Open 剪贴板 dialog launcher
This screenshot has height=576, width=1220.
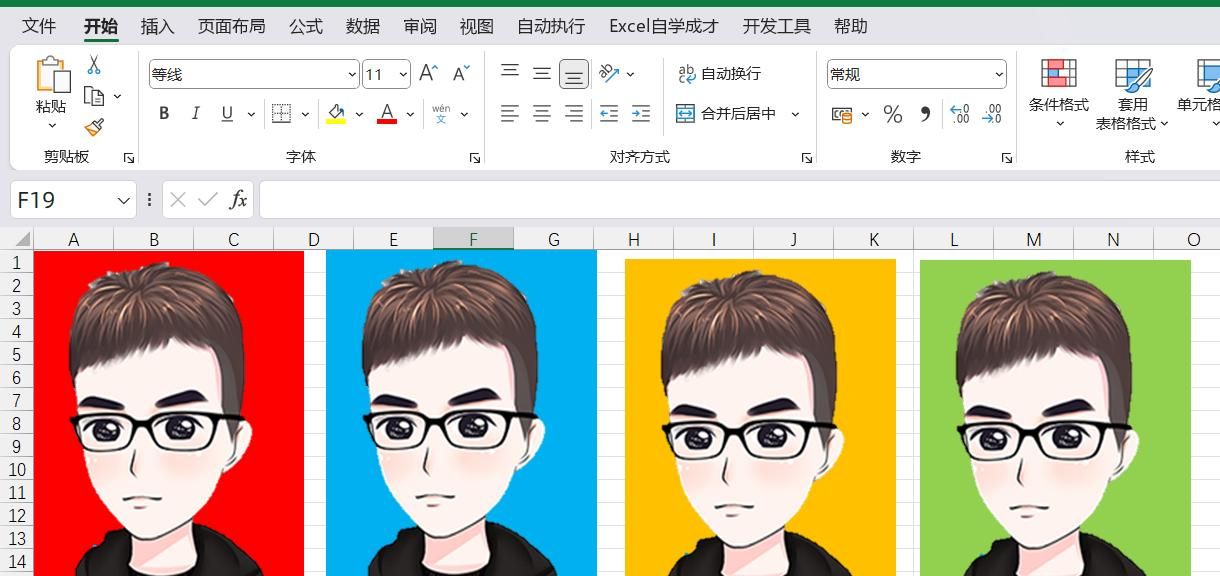[x=128, y=158]
